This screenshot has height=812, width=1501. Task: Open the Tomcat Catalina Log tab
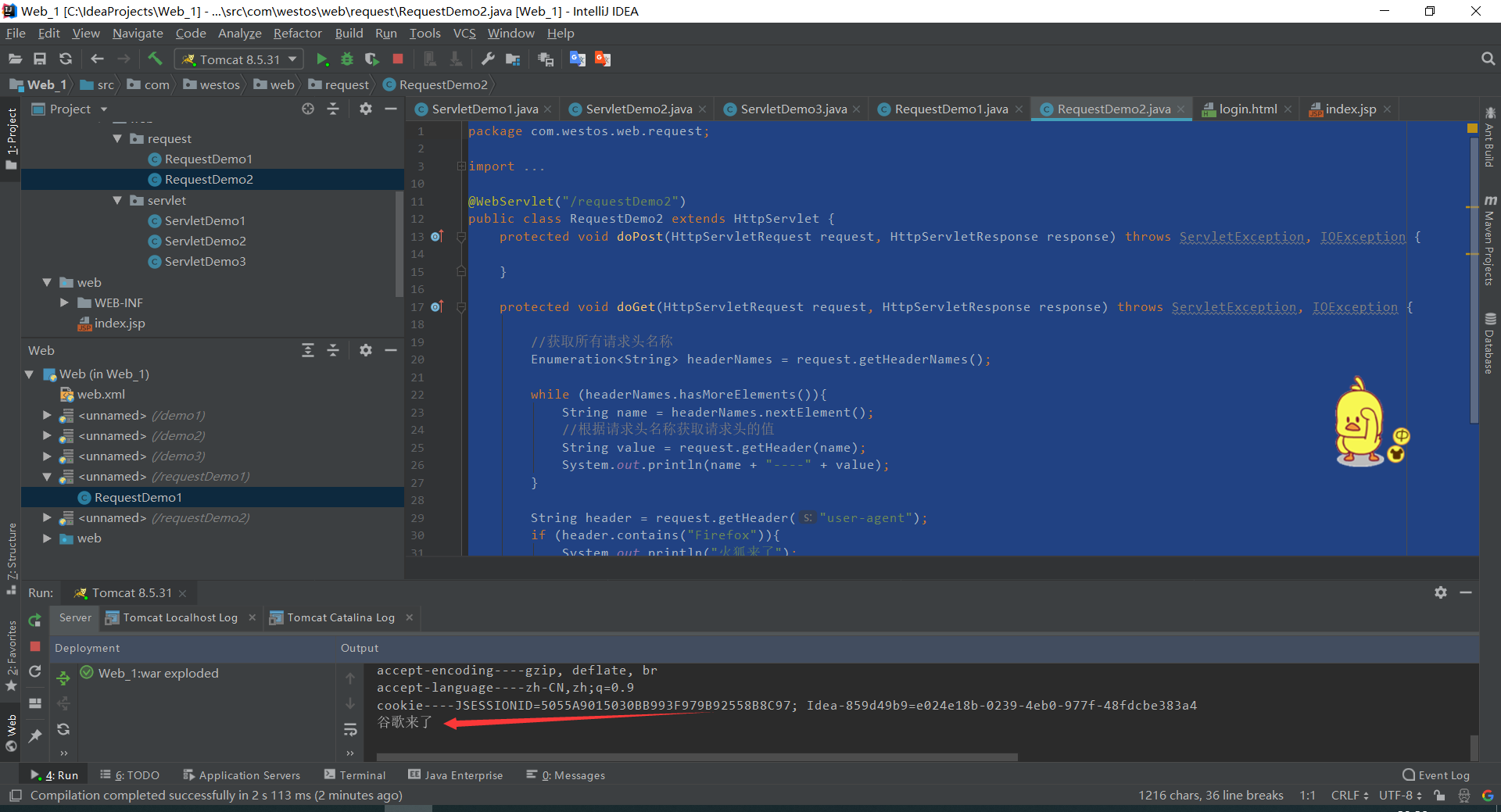click(341, 617)
